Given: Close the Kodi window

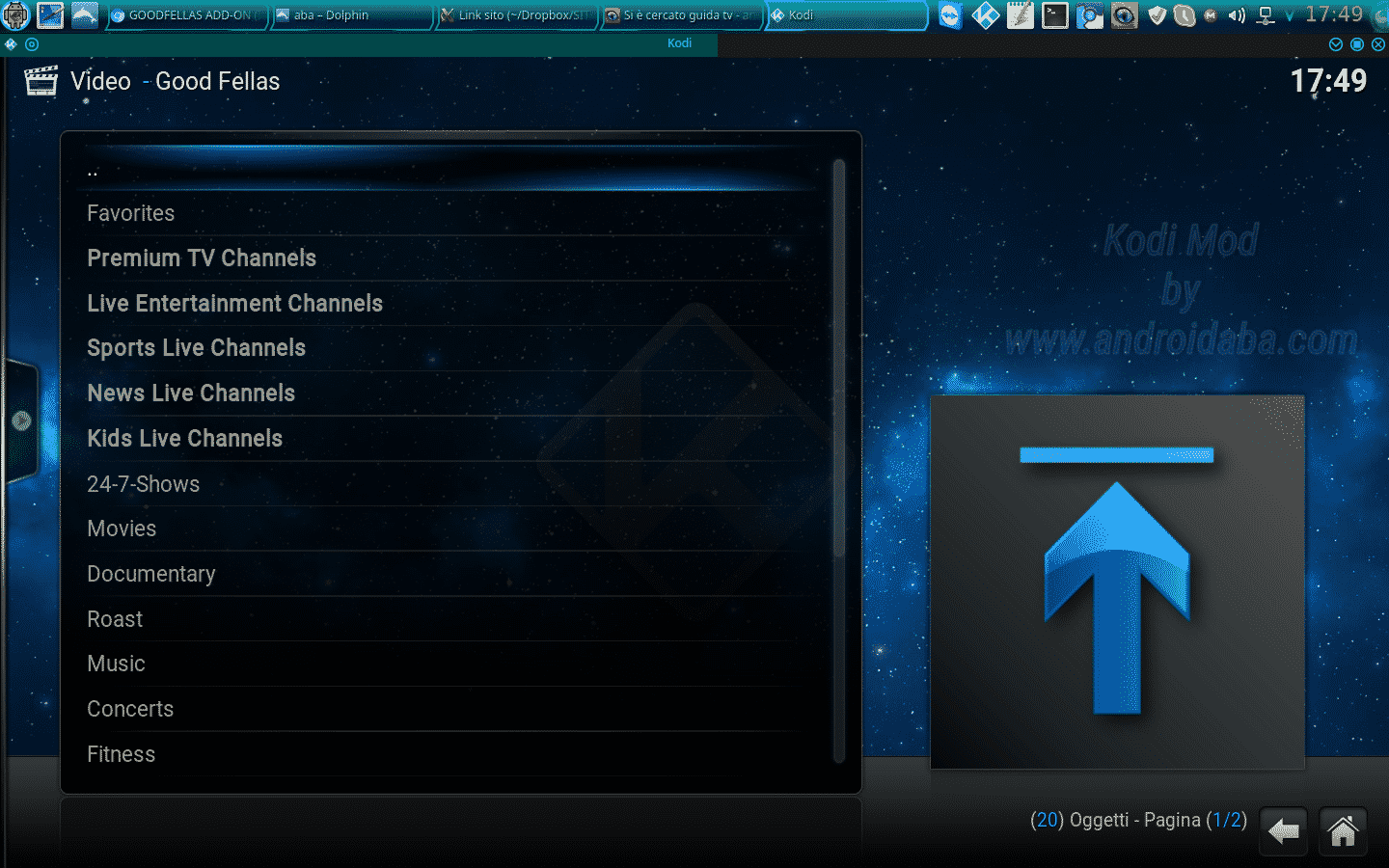Looking at the screenshot, I should point(1378,44).
